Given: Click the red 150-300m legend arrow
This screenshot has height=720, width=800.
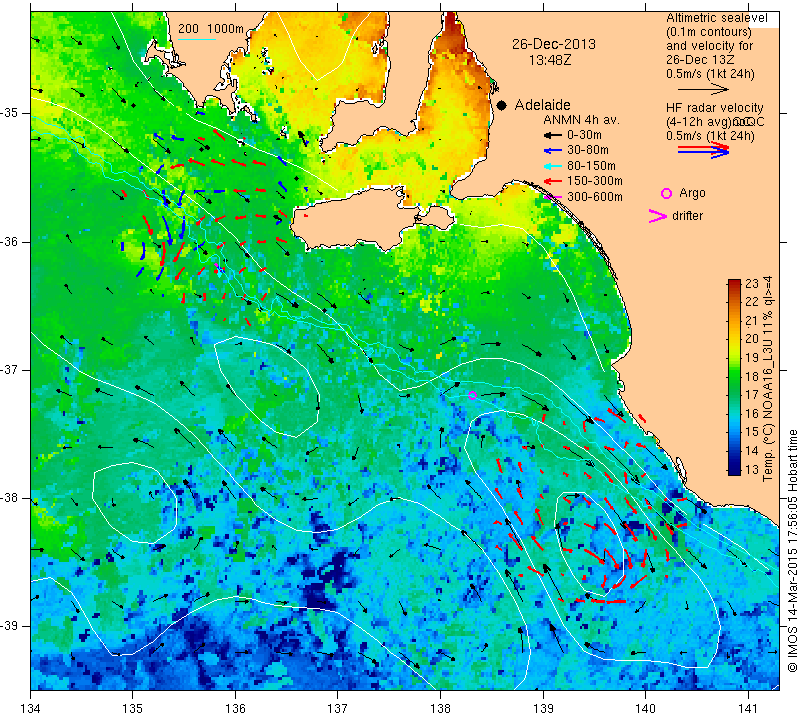Looking at the screenshot, I should click(551, 181).
